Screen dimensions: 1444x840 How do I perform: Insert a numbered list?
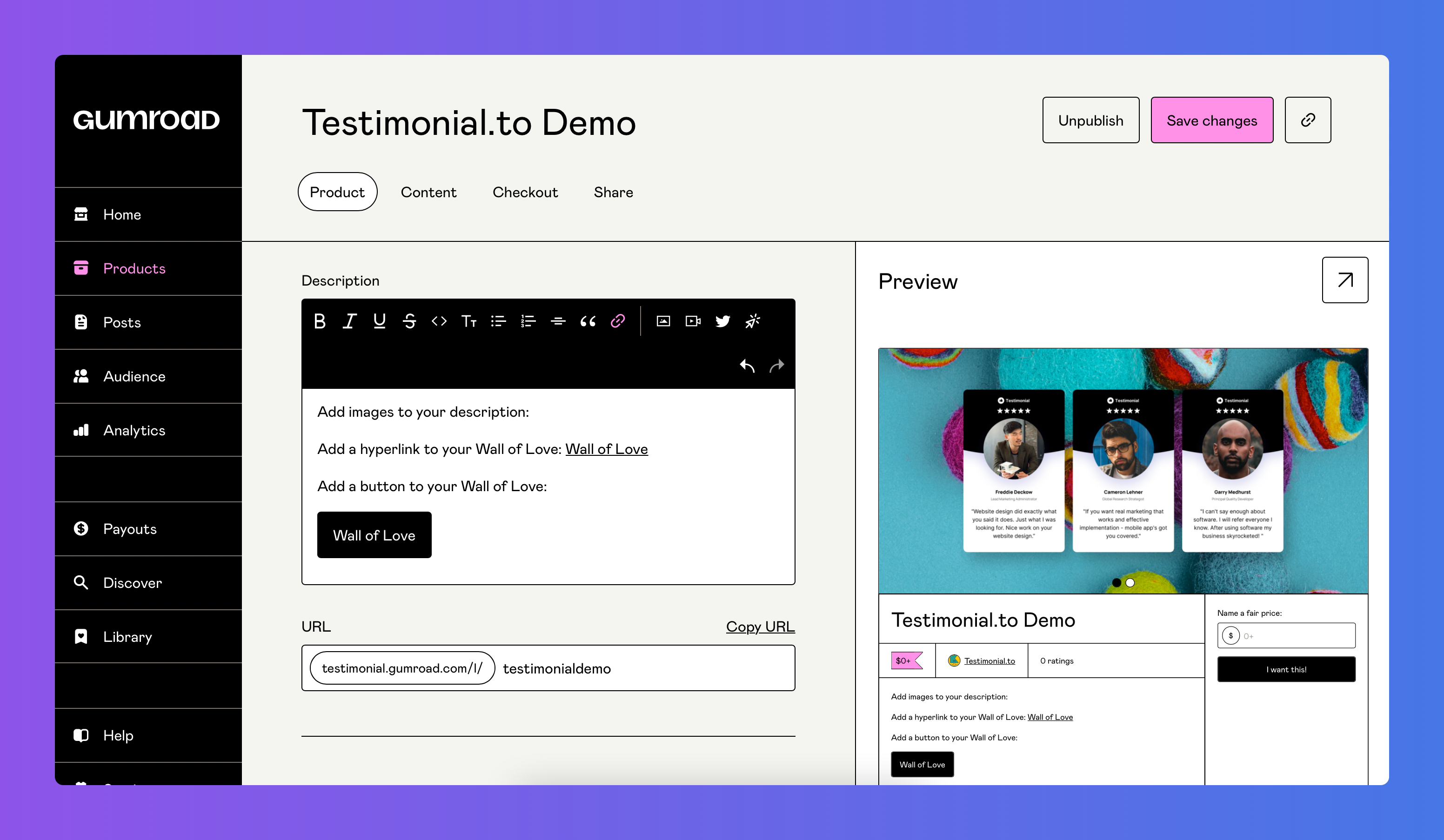pos(528,321)
